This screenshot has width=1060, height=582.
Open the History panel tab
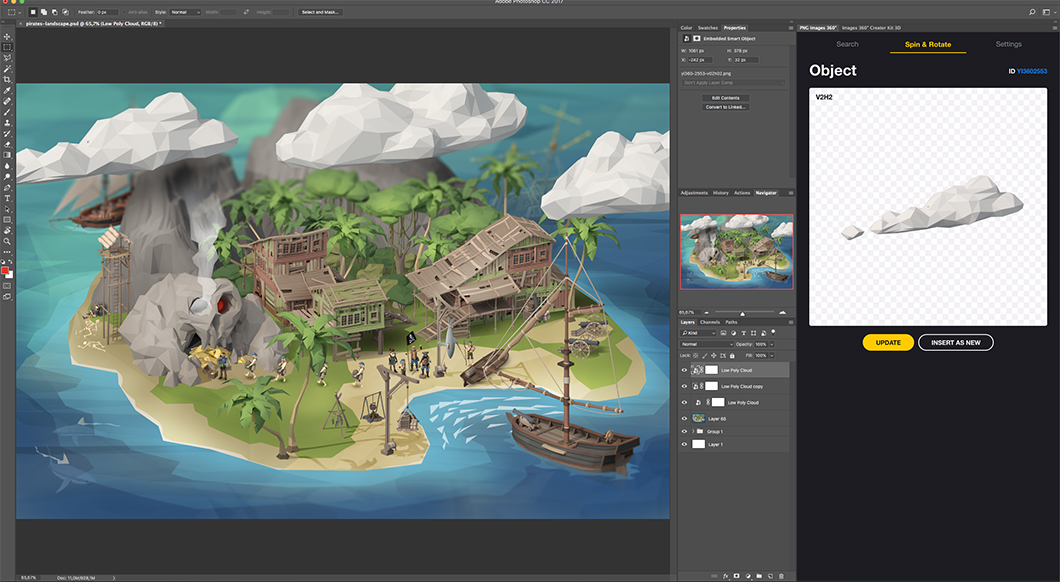tap(721, 193)
